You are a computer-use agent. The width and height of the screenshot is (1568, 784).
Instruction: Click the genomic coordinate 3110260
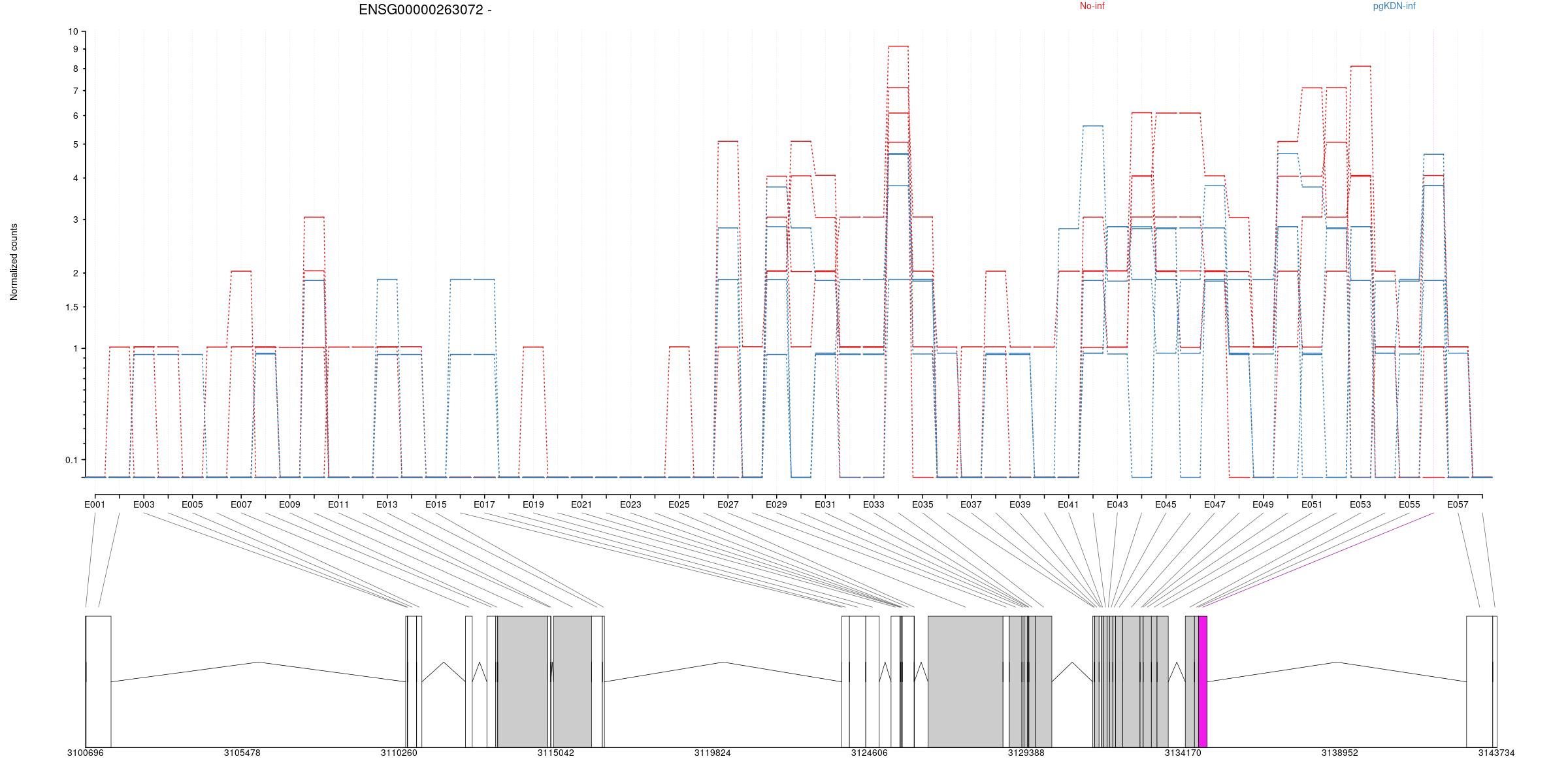(x=399, y=753)
